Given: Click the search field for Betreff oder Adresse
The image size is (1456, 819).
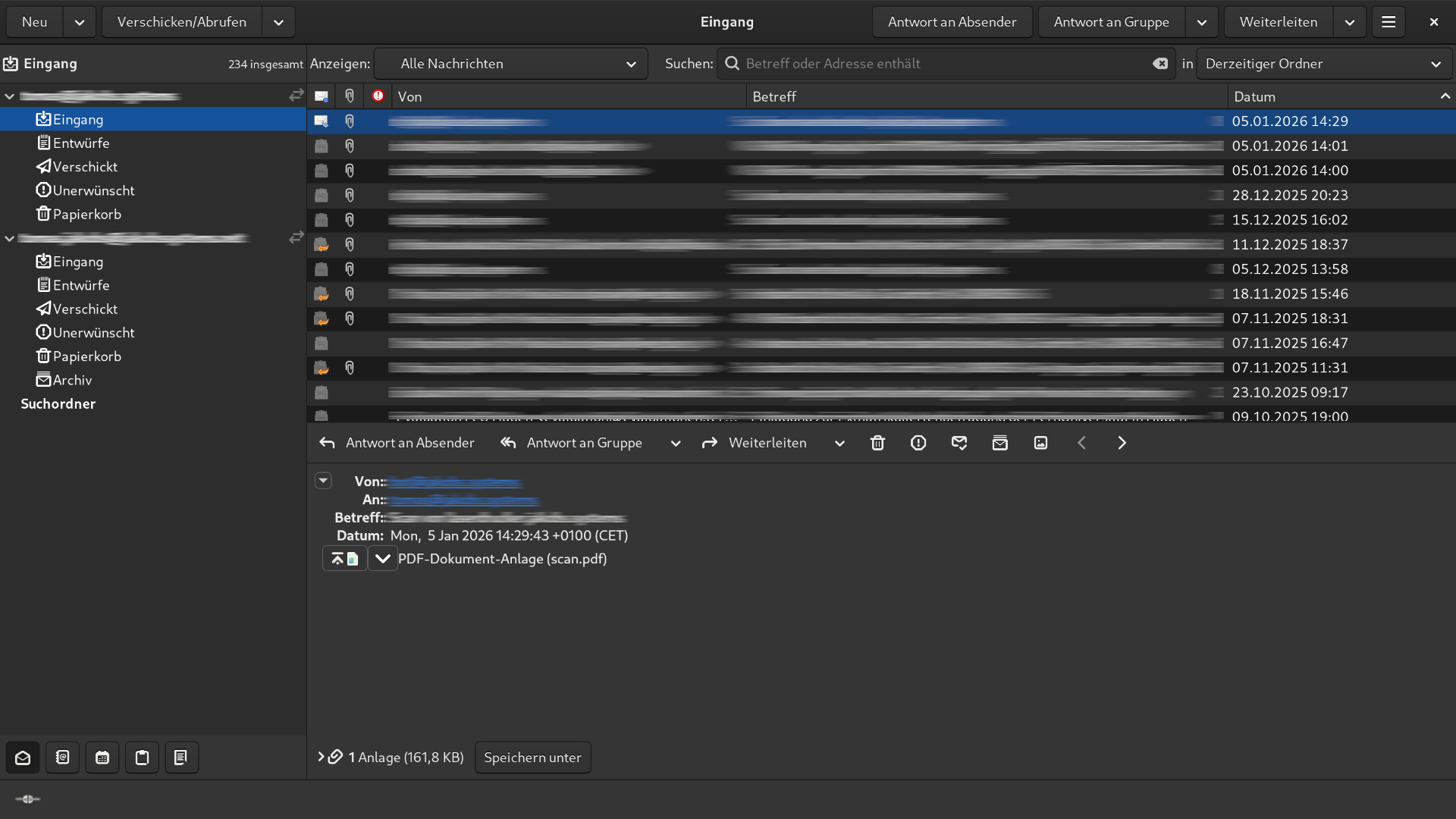Looking at the screenshot, I should (x=940, y=64).
